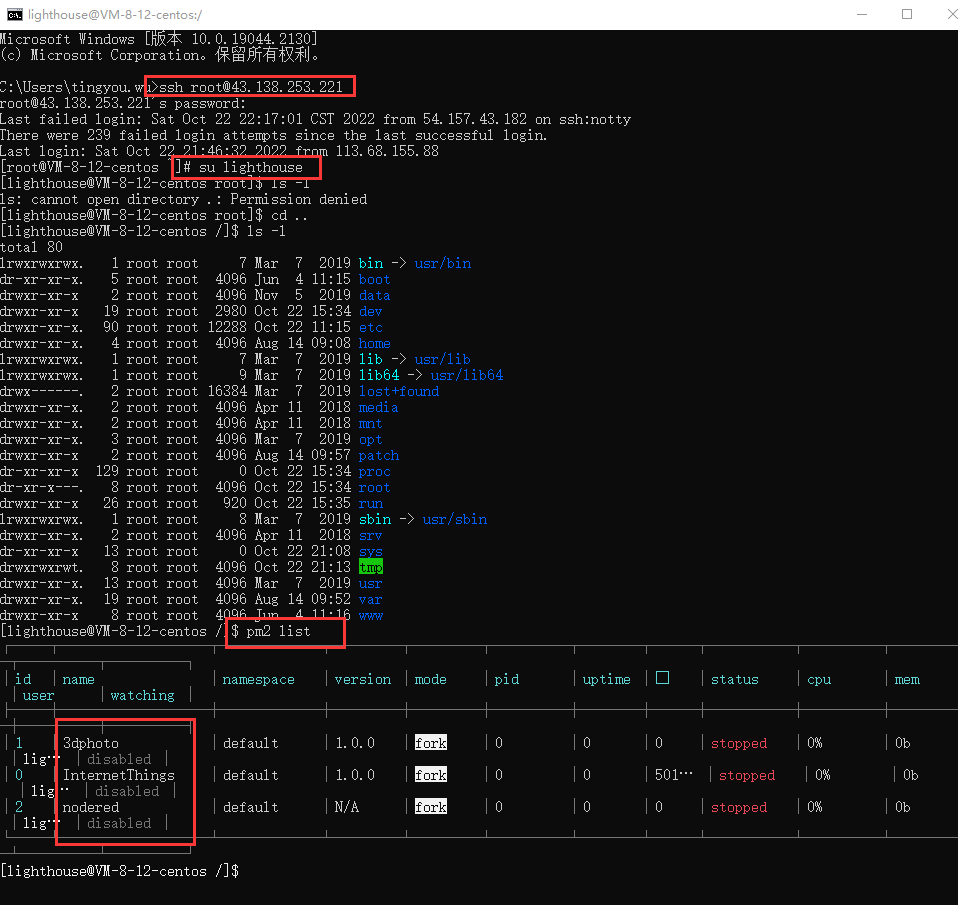Click the 'nodered' process name

click(91, 807)
